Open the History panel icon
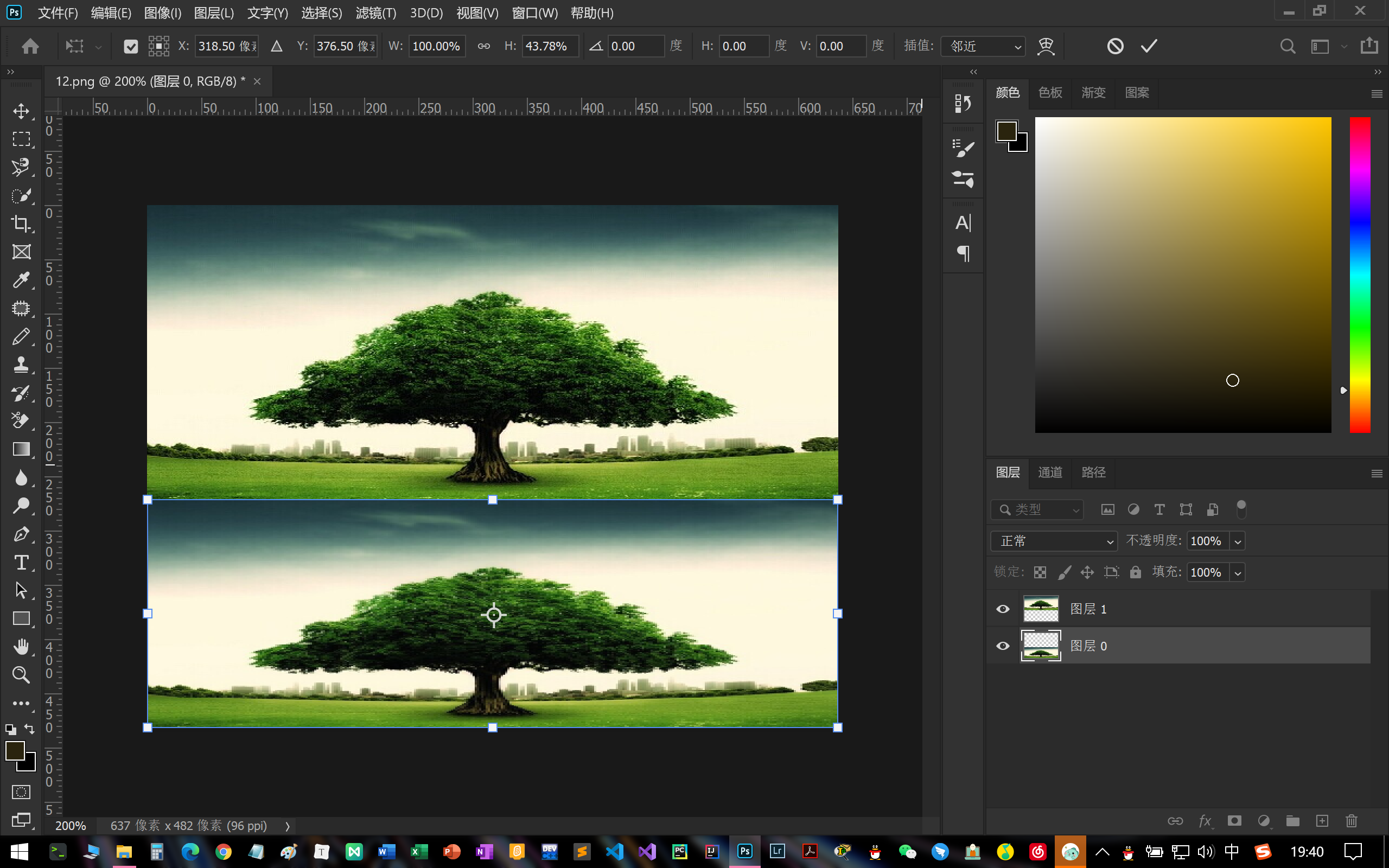 click(963, 104)
